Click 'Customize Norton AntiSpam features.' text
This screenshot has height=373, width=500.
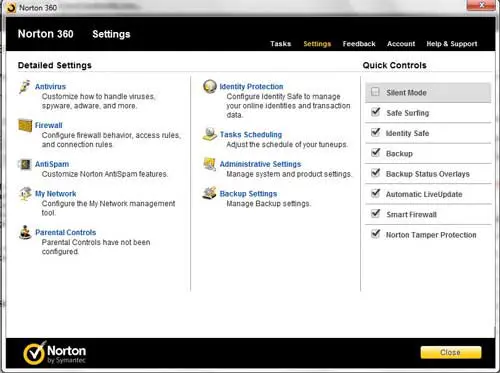pyautogui.click(x=105, y=174)
